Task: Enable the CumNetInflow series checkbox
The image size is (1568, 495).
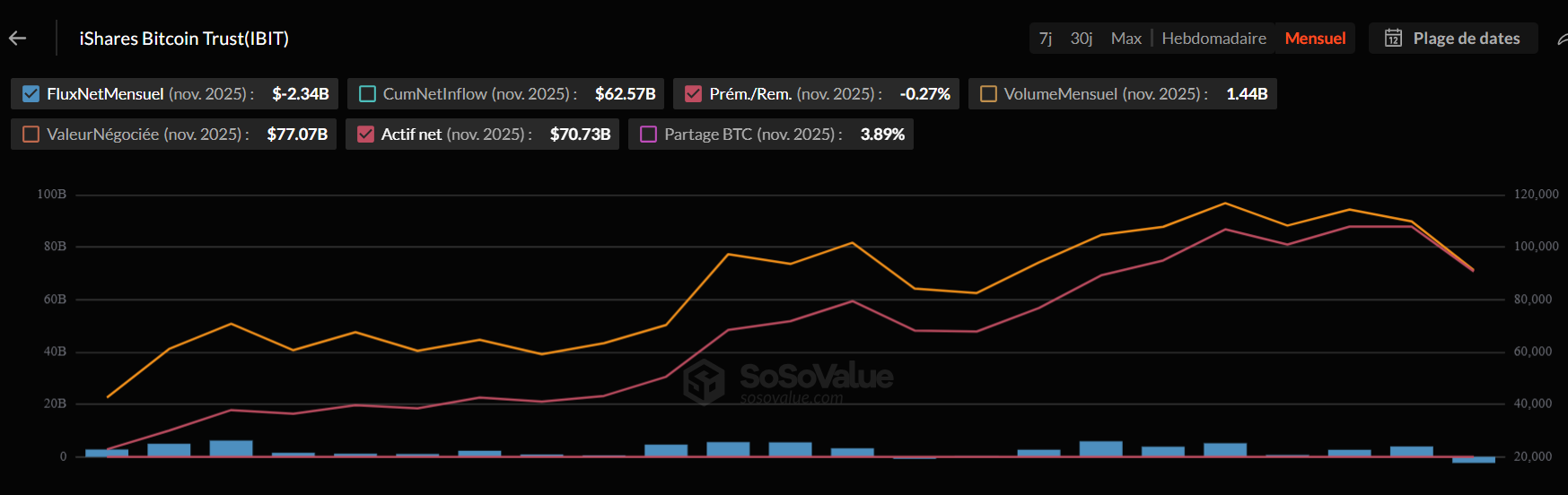Action: point(367,93)
